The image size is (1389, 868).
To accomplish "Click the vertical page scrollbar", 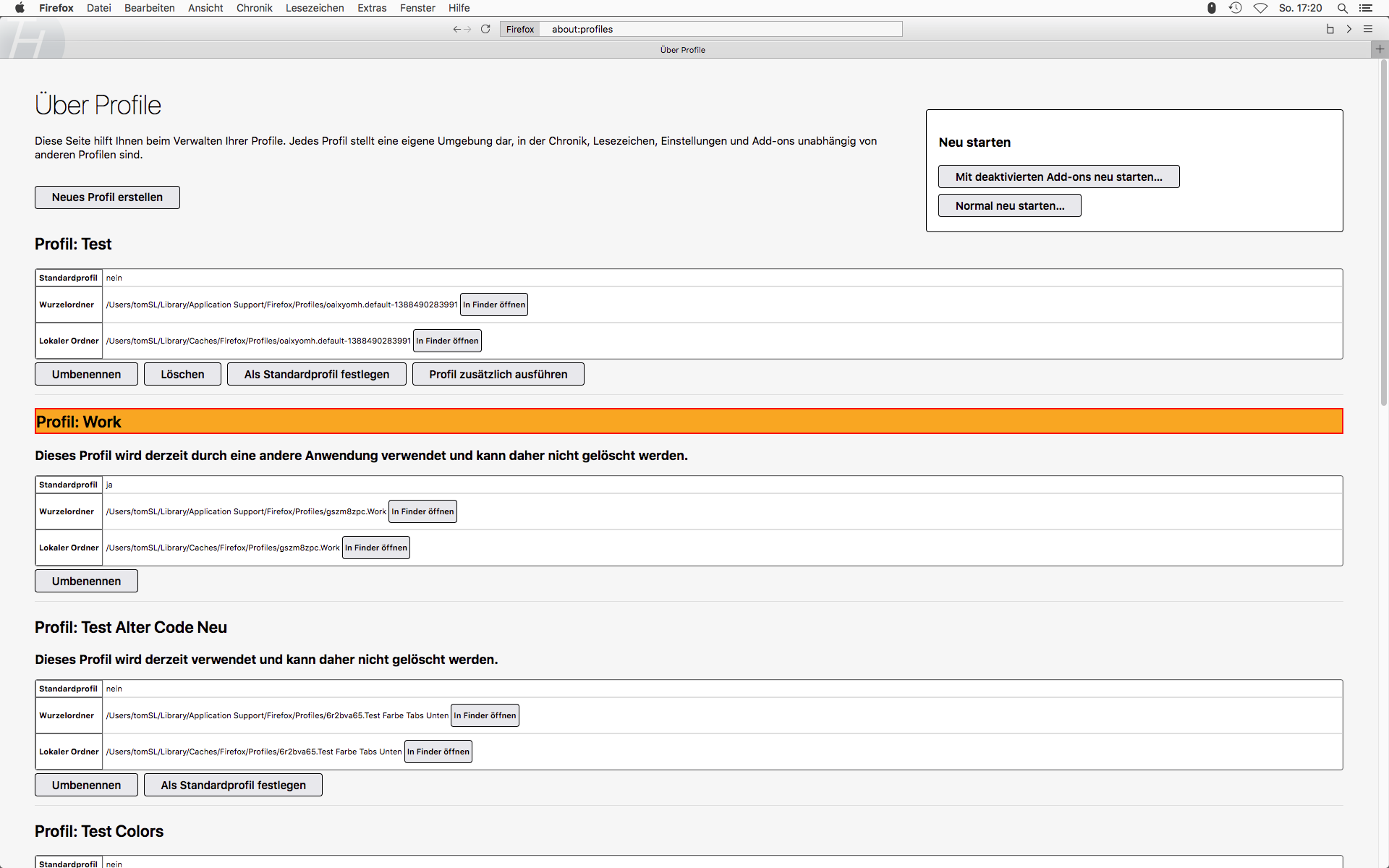I will [x=1383, y=231].
